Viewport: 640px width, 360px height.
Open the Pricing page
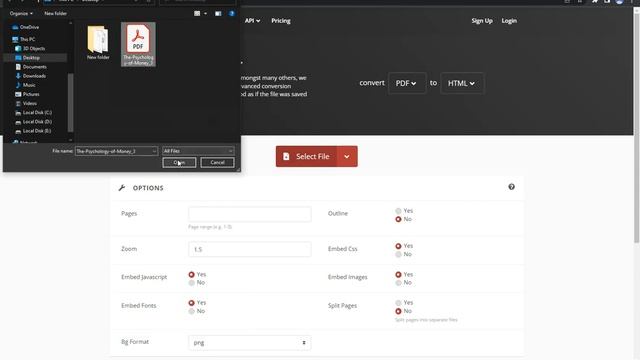click(x=281, y=20)
